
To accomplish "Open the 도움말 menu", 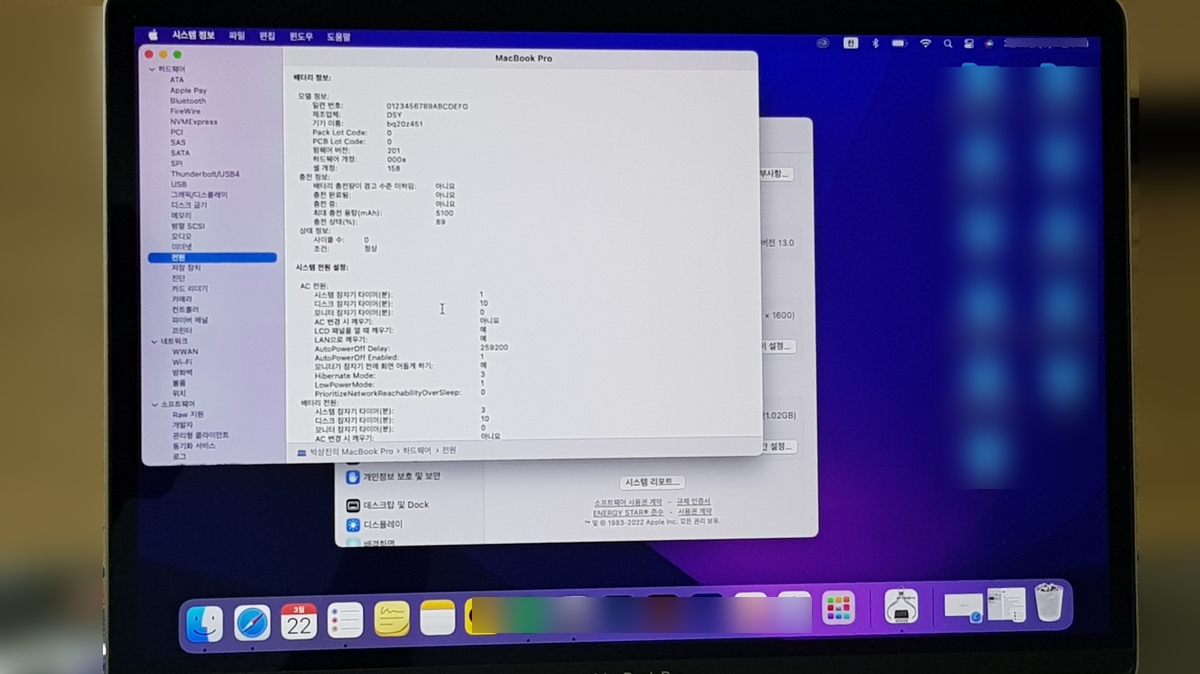I will [x=339, y=36].
